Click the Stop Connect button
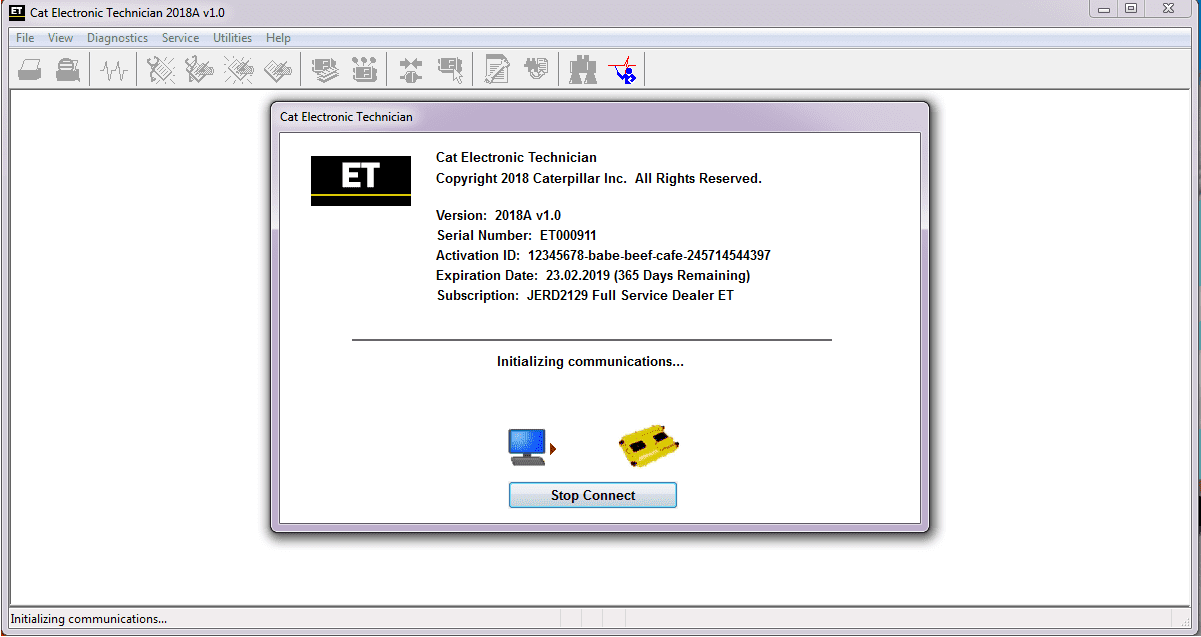The height and width of the screenshot is (637, 1201). [x=593, y=495]
